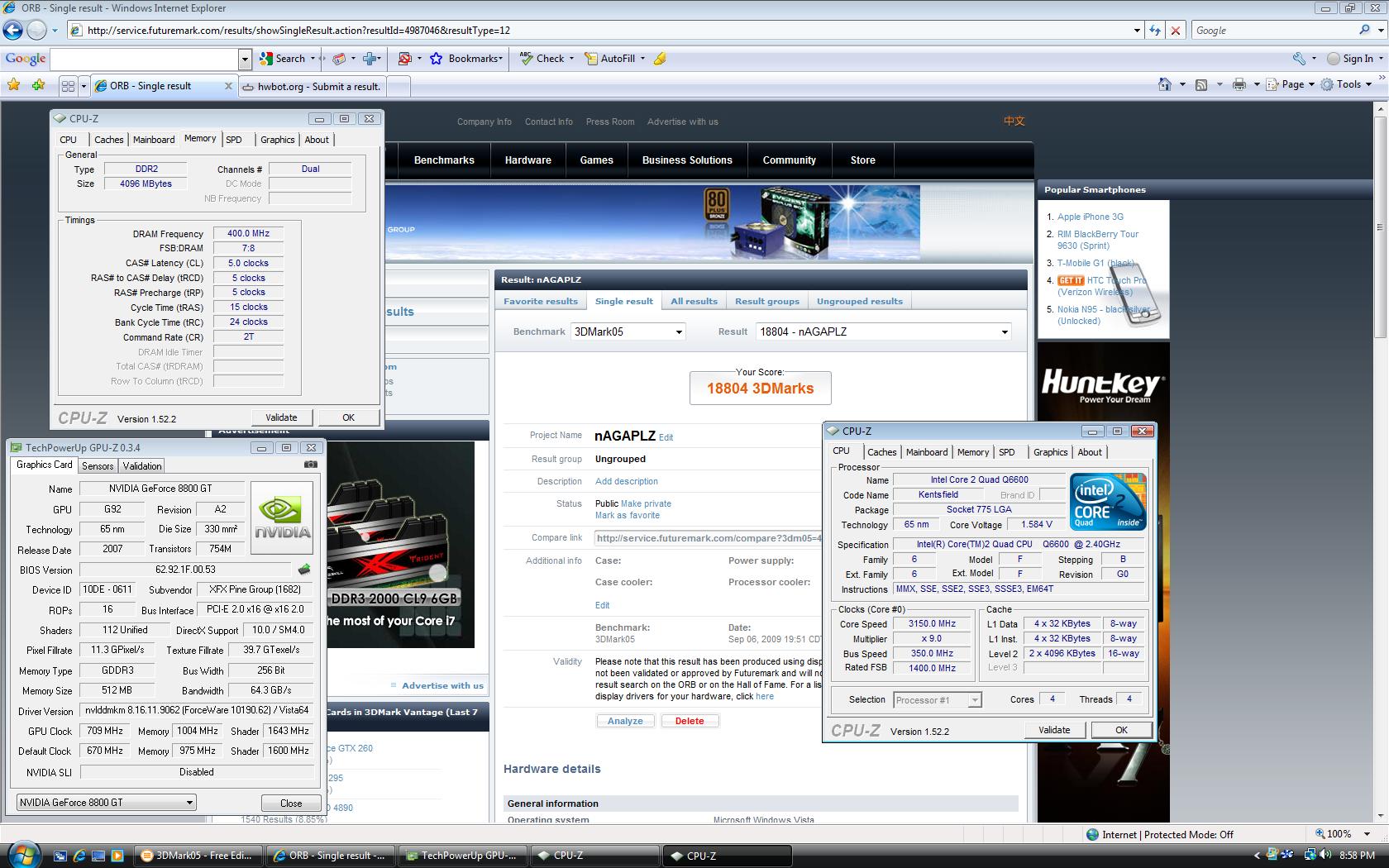
Task: Select the Result groups tab
Action: (x=767, y=301)
